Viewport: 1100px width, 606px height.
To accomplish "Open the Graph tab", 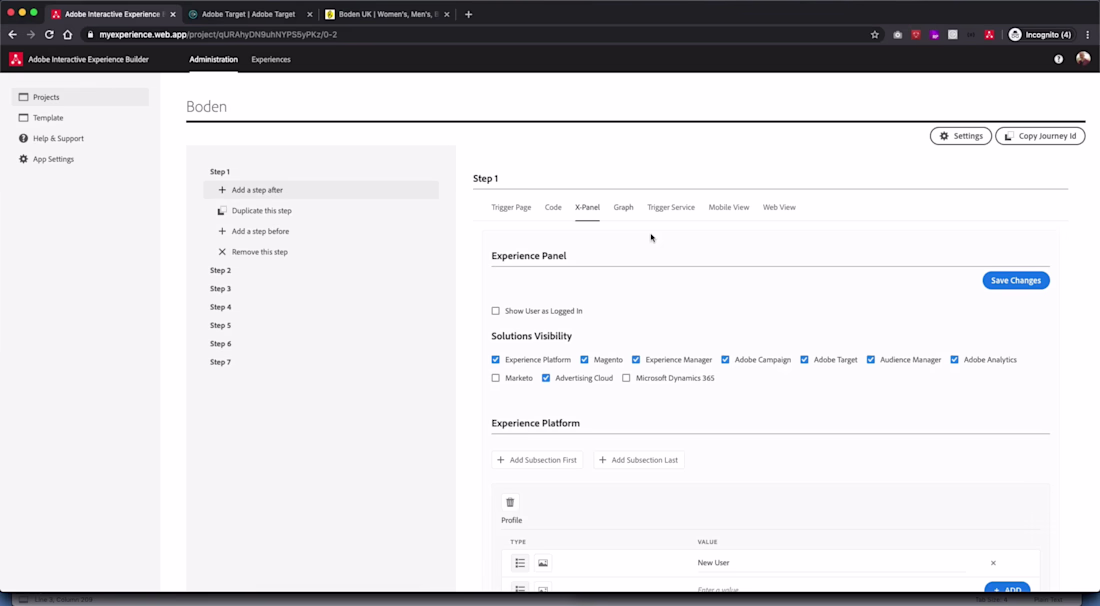I will pyautogui.click(x=623, y=208).
